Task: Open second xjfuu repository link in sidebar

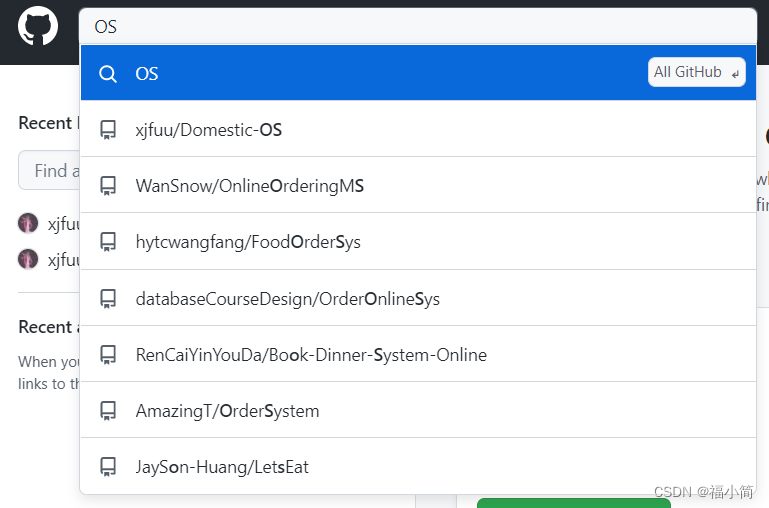Action: coord(64,260)
